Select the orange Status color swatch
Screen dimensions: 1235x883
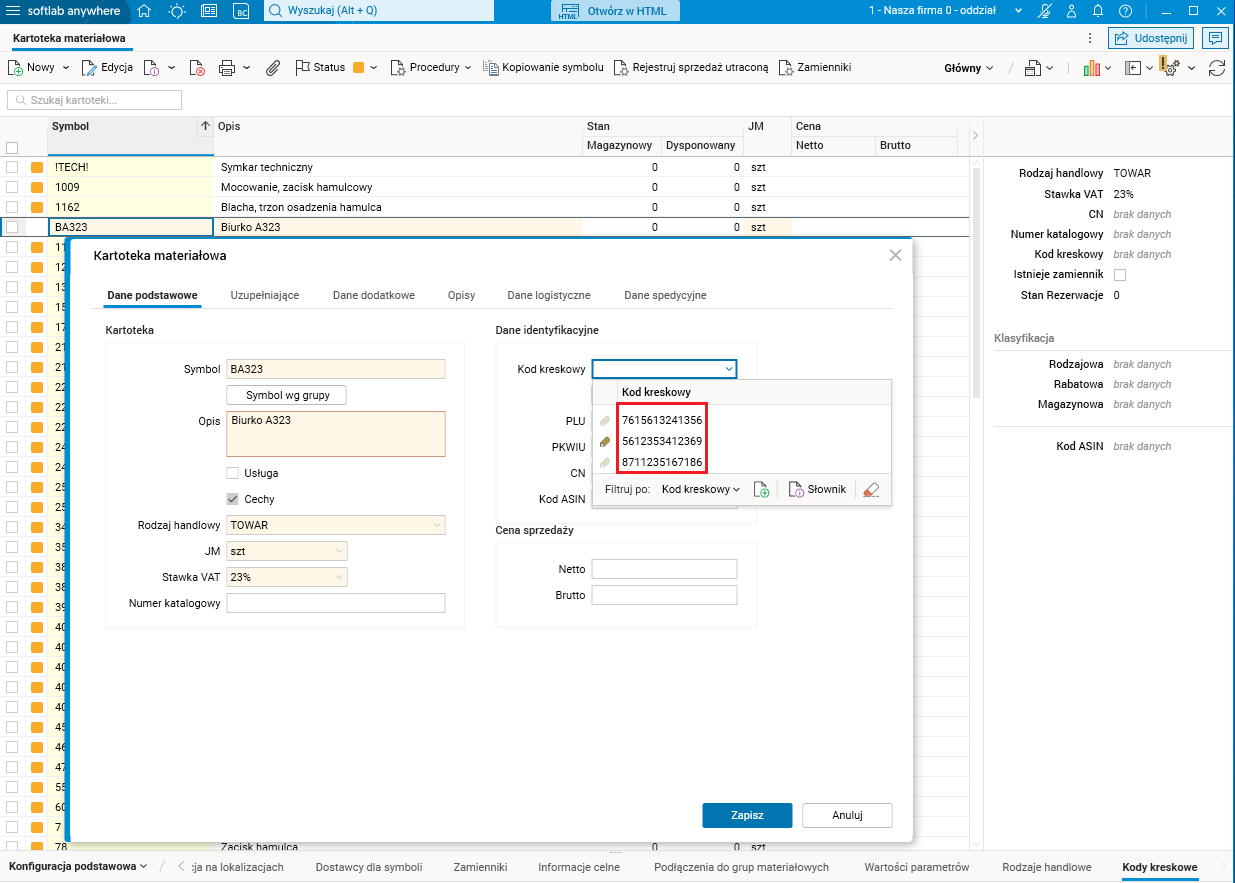pos(359,68)
